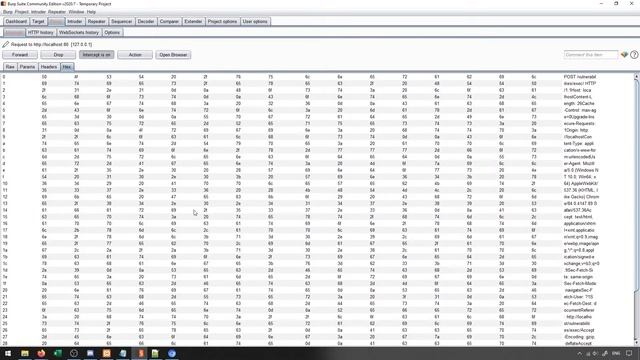Image resolution: width=640 pixels, height=360 pixels.
Task: Click the hex table scrollbar up arrow
Action: (636, 76)
